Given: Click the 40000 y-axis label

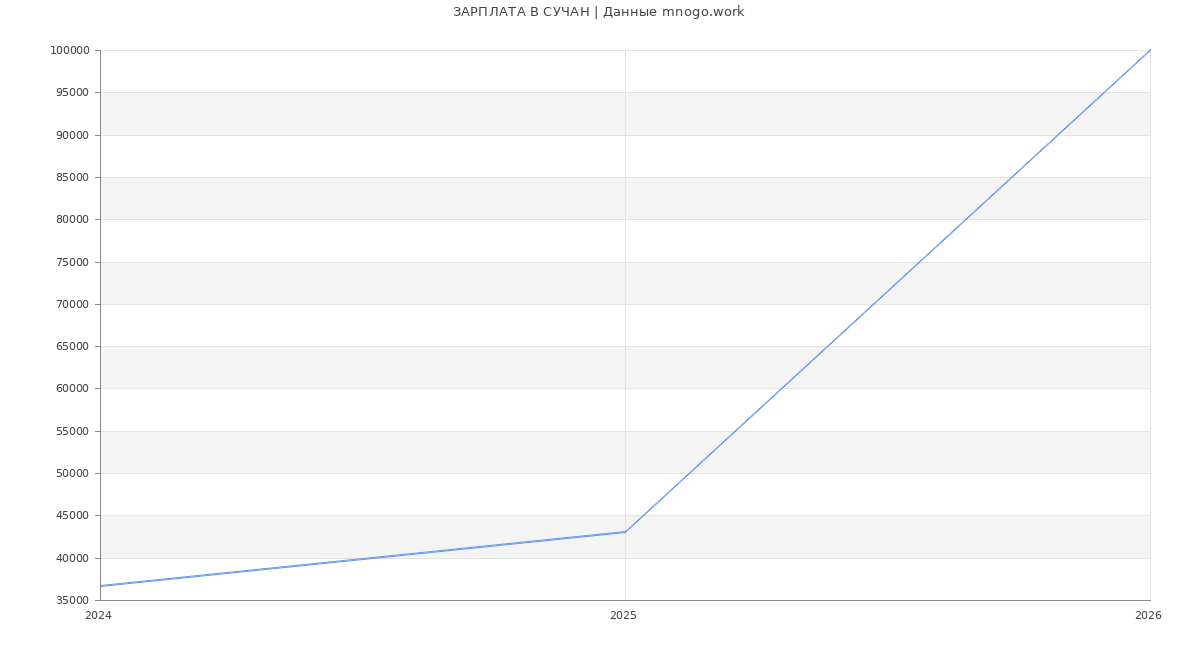Looking at the screenshot, I should coord(72,558).
